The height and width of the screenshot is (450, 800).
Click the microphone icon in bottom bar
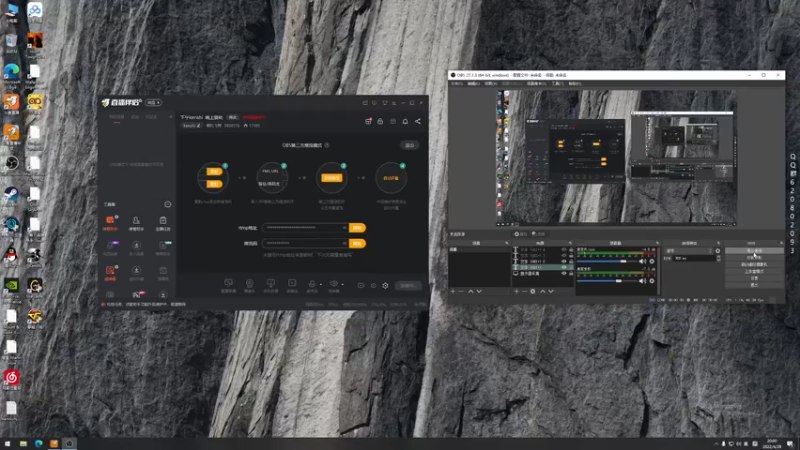point(312,284)
